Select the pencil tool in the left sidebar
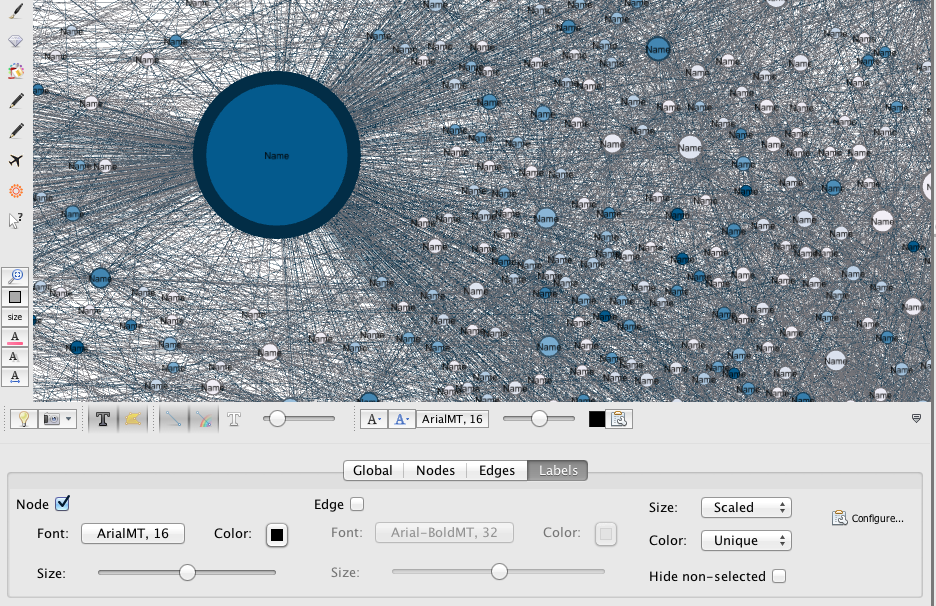936x606 pixels. (x=14, y=100)
